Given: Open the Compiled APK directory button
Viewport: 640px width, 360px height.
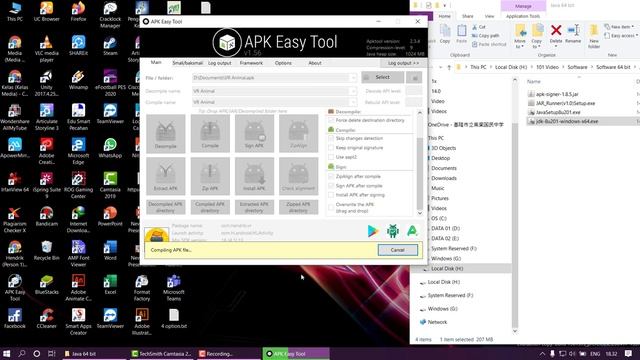Looking at the screenshot, I should [210, 207].
